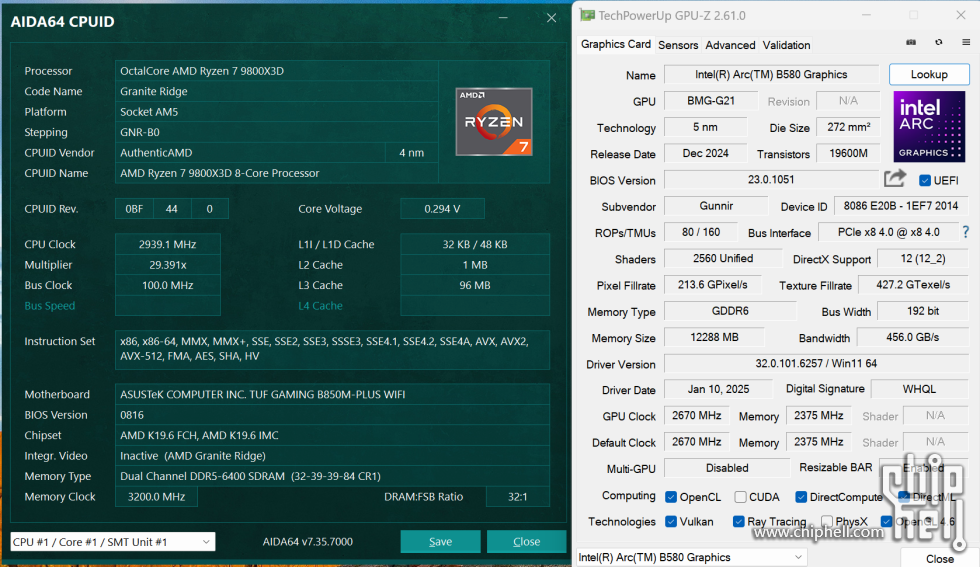
Task: Click the Multi-GPU value Disabled
Action: (x=727, y=468)
